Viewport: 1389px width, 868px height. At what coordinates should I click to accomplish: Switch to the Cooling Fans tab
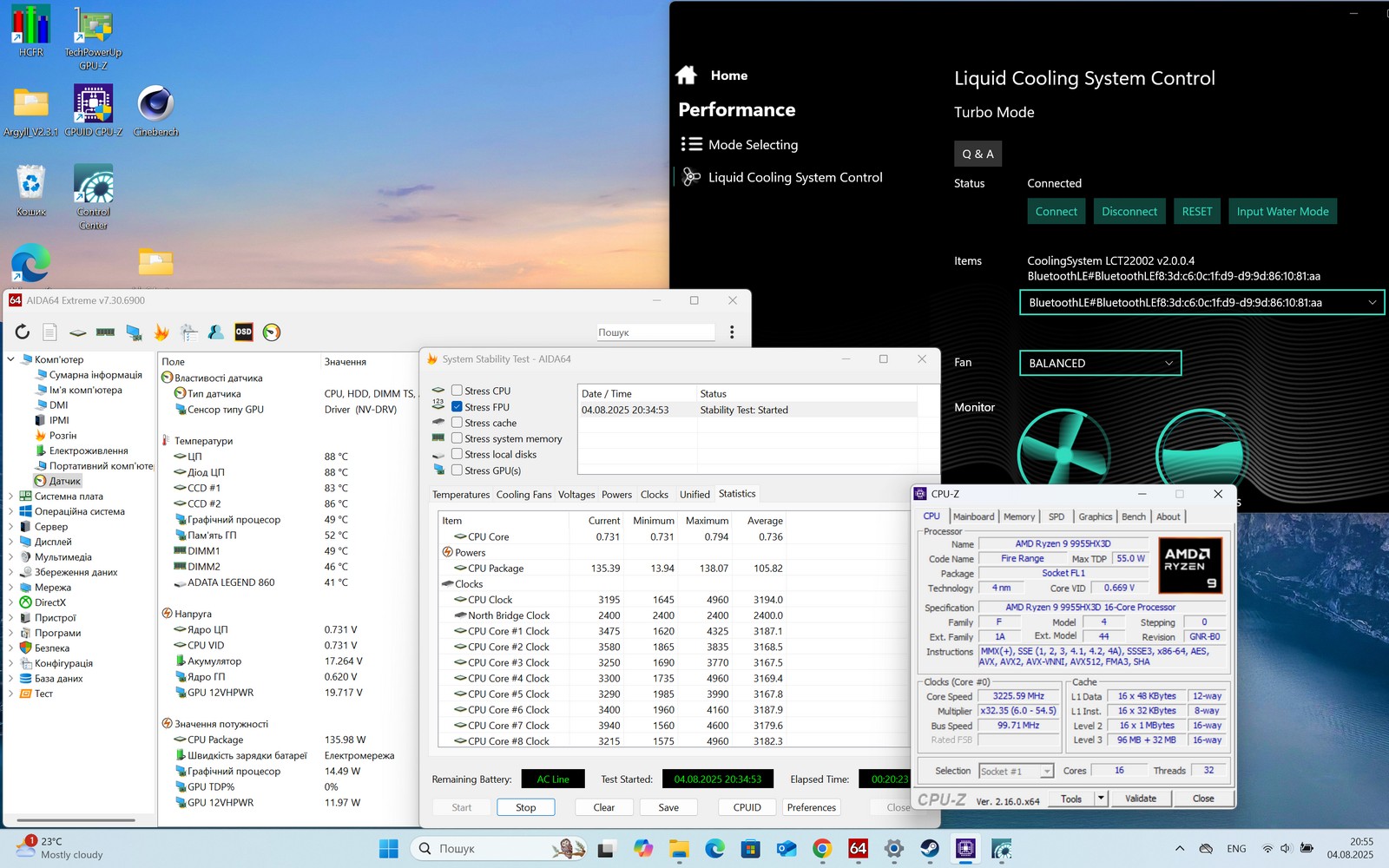click(x=523, y=495)
